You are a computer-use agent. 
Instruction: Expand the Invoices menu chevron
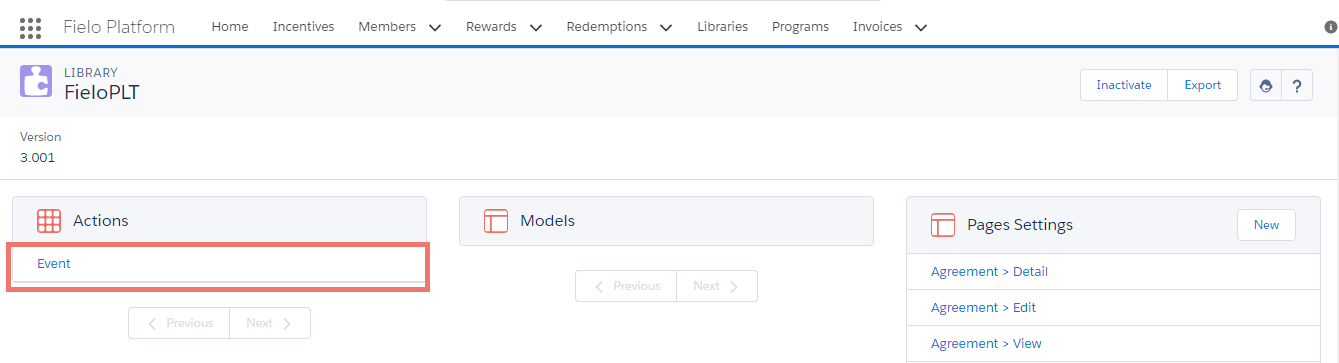(x=921, y=28)
